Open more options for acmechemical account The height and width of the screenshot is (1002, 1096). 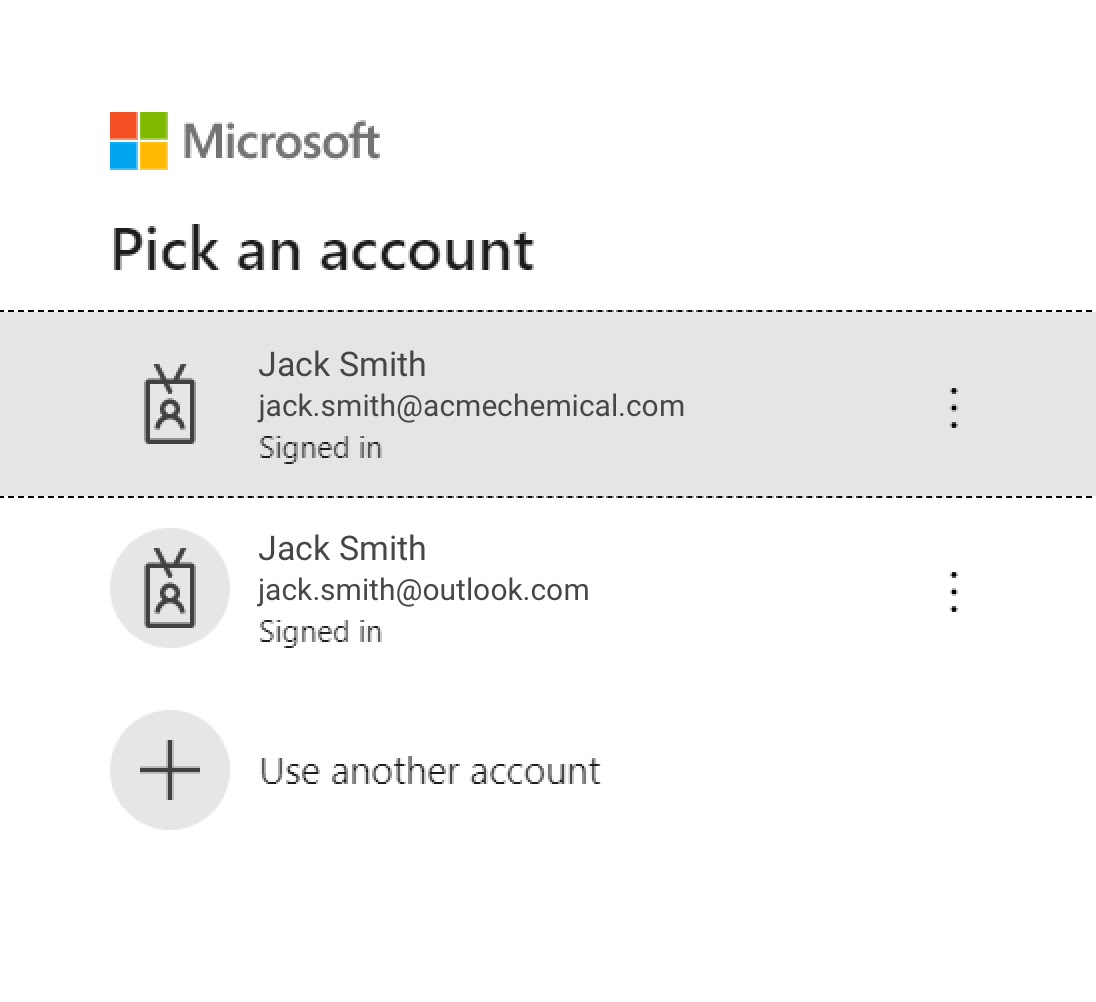(953, 407)
